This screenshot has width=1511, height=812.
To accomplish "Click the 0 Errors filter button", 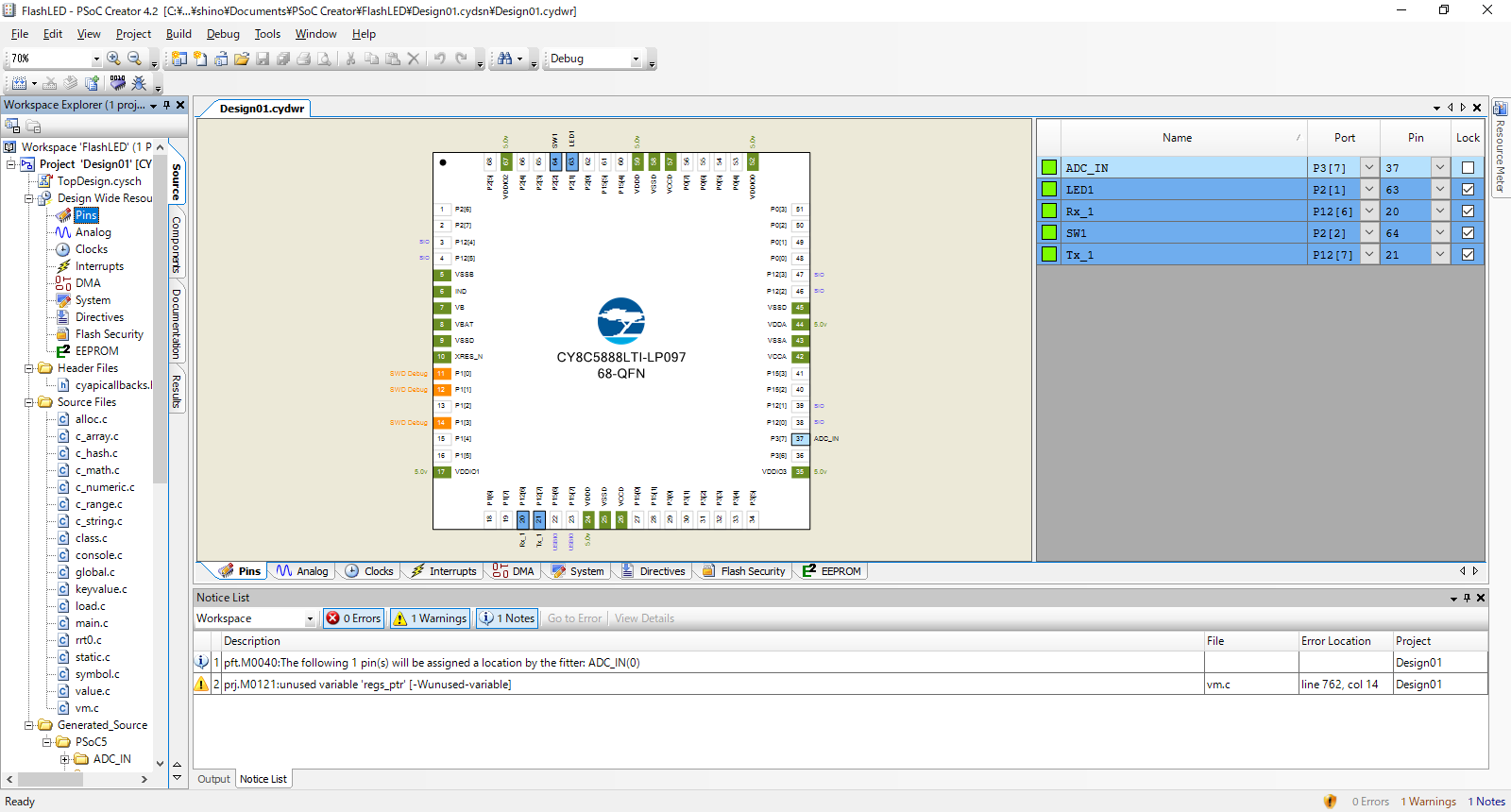I will pos(353,618).
